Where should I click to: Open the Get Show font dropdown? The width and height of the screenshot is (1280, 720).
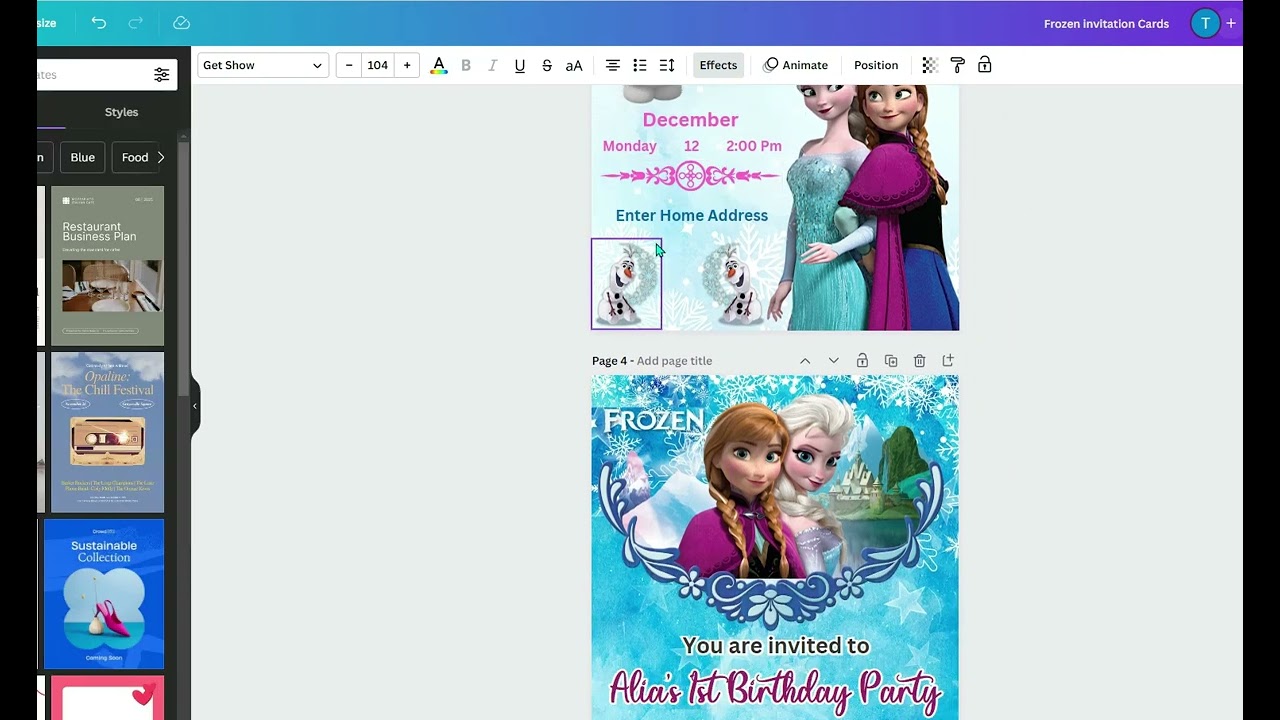click(262, 65)
